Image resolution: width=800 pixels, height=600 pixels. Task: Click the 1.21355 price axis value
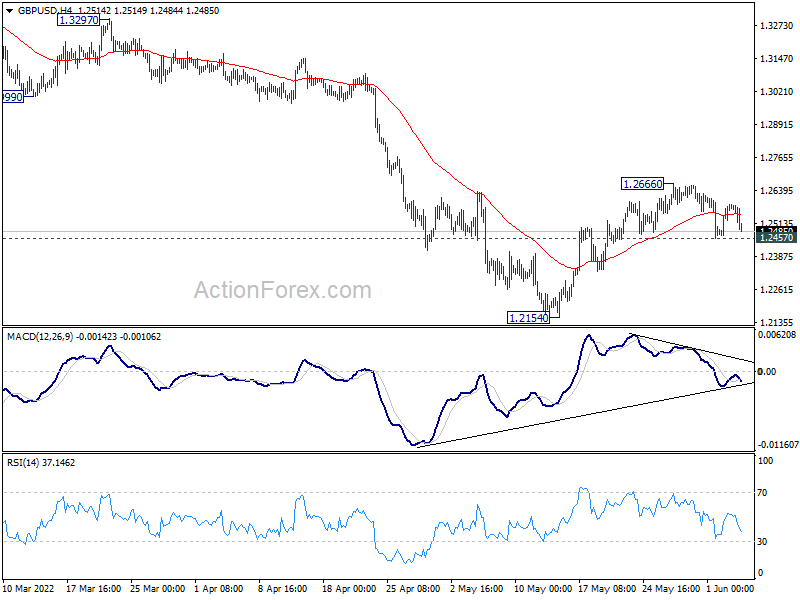(777, 322)
